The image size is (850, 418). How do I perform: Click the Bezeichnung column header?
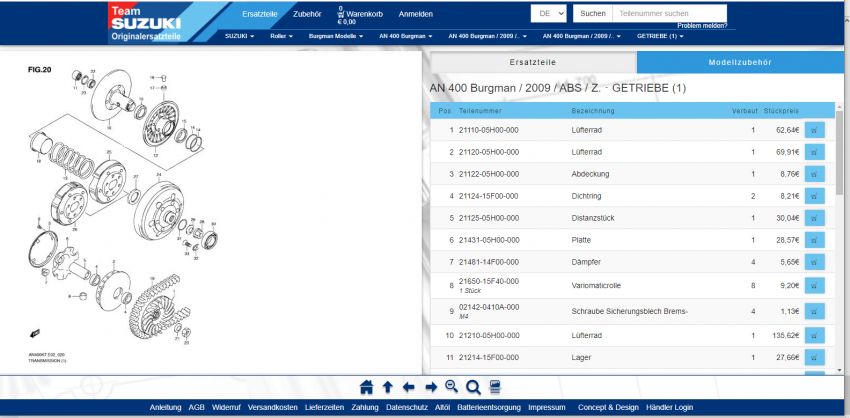pos(593,111)
